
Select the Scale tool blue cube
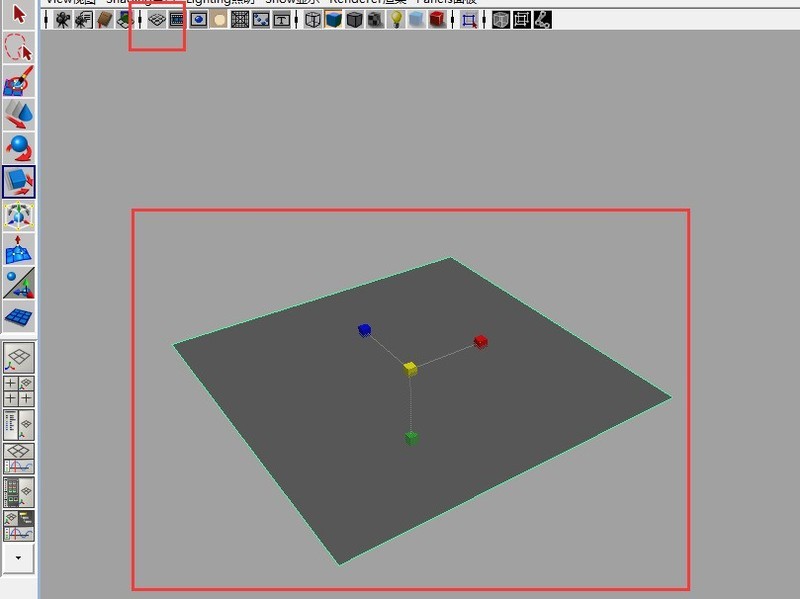(x=19, y=182)
